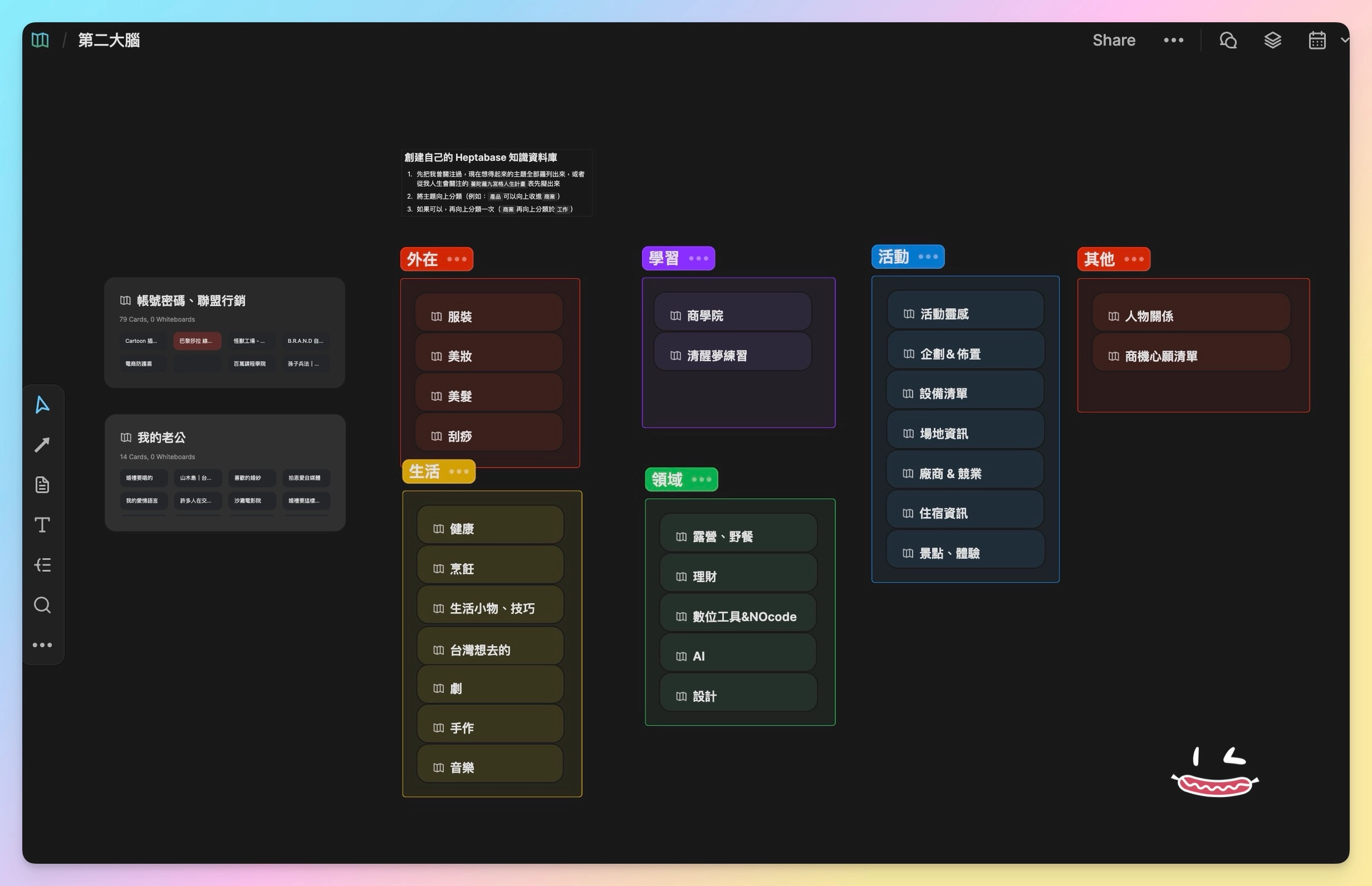Viewport: 1372px width, 886px height.
Task: Click the yellow 生活 section label
Action: click(x=425, y=472)
